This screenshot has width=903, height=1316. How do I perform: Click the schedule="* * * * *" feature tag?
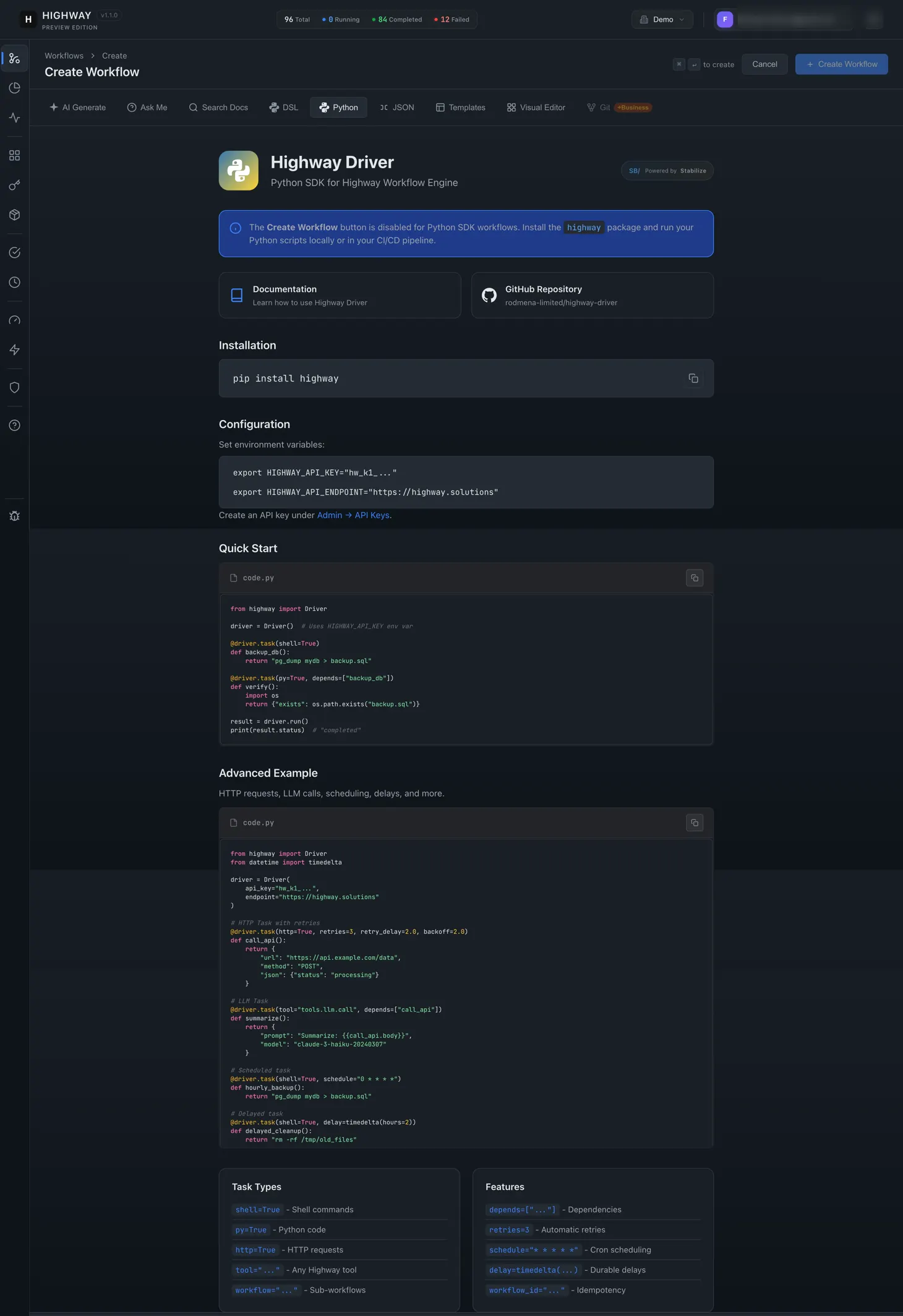point(533,1250)
